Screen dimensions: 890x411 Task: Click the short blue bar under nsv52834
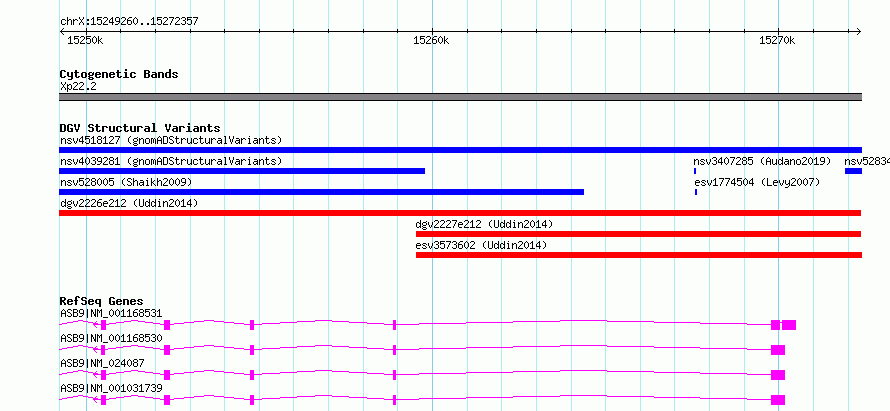pyautogui.click(x=853, y=171)
